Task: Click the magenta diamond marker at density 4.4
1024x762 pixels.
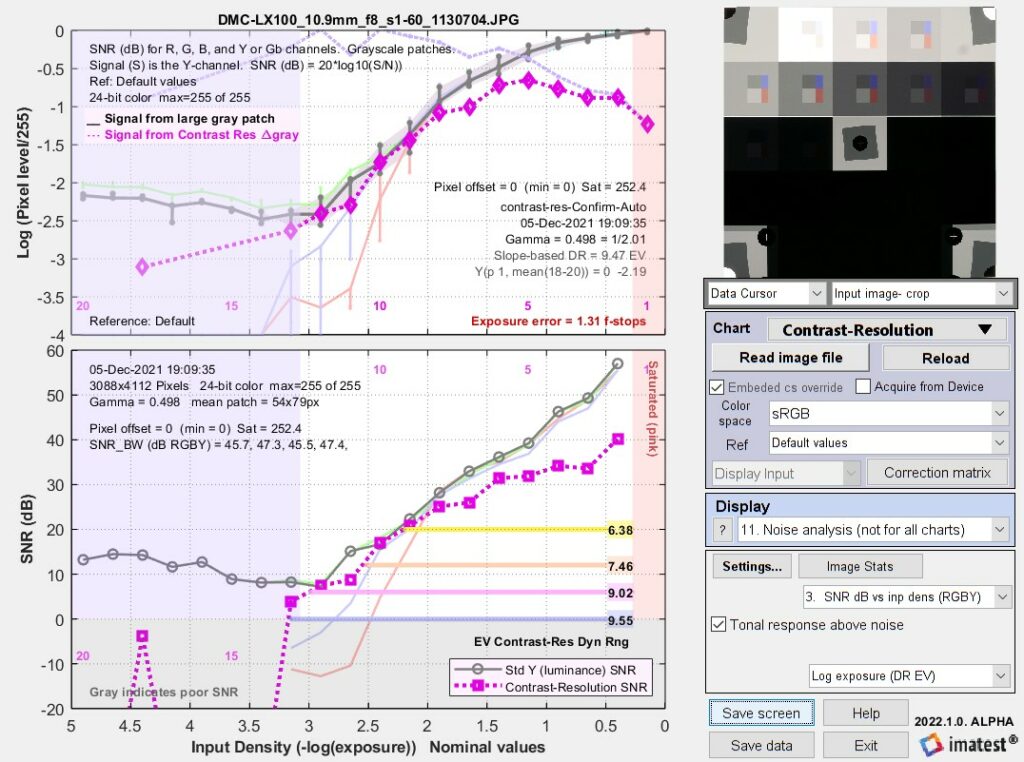Action: (142, 266)
